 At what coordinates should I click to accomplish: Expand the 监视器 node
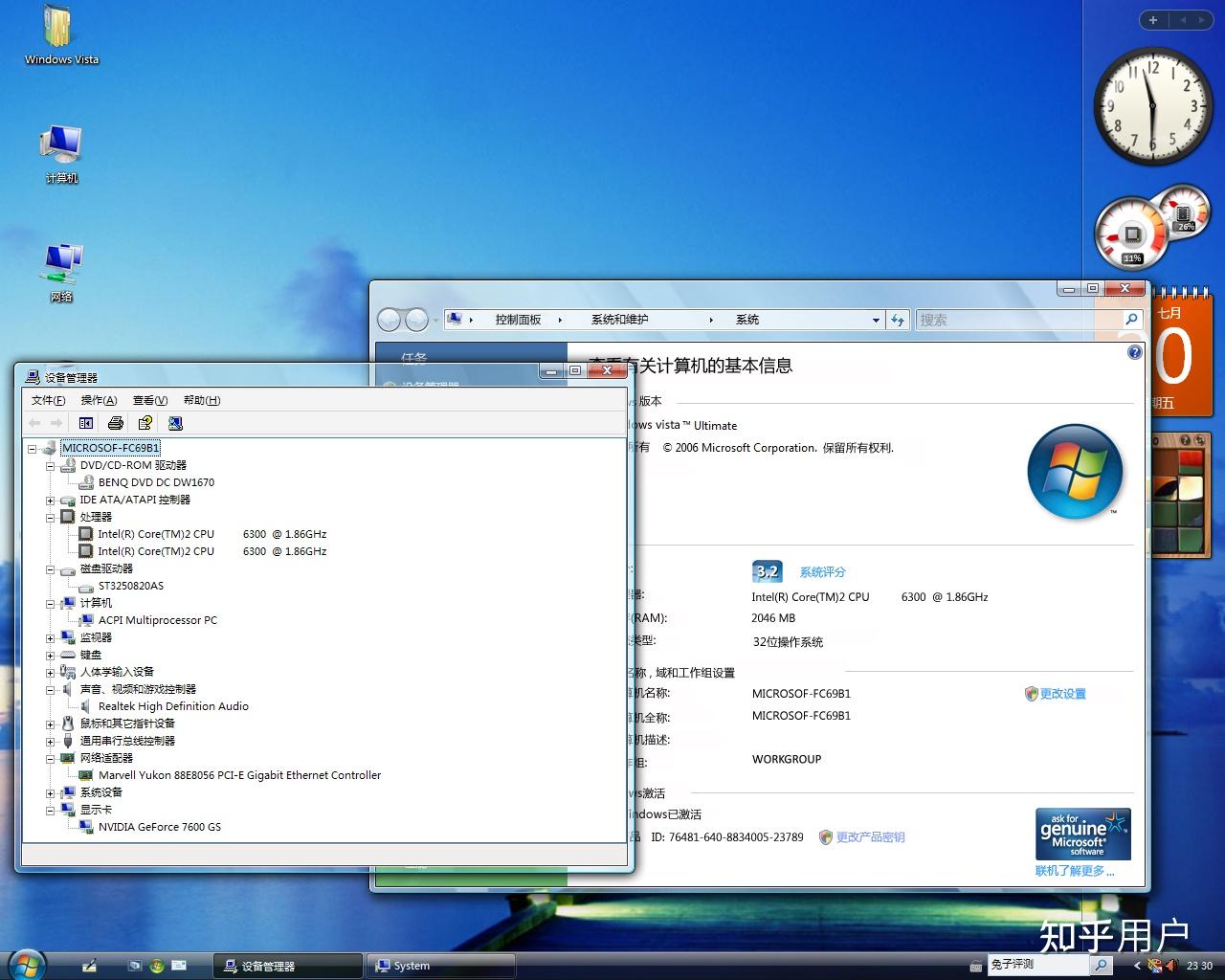coord(51,637)
